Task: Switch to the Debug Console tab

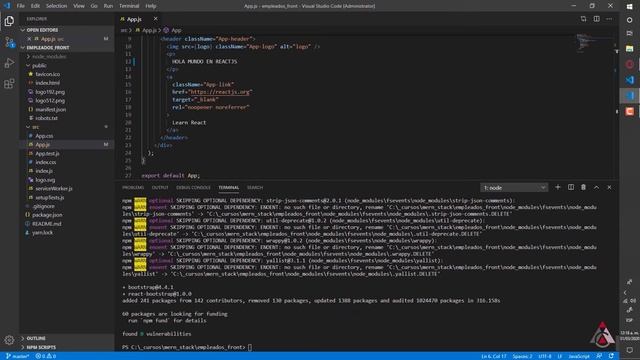Action: point(193,188)
